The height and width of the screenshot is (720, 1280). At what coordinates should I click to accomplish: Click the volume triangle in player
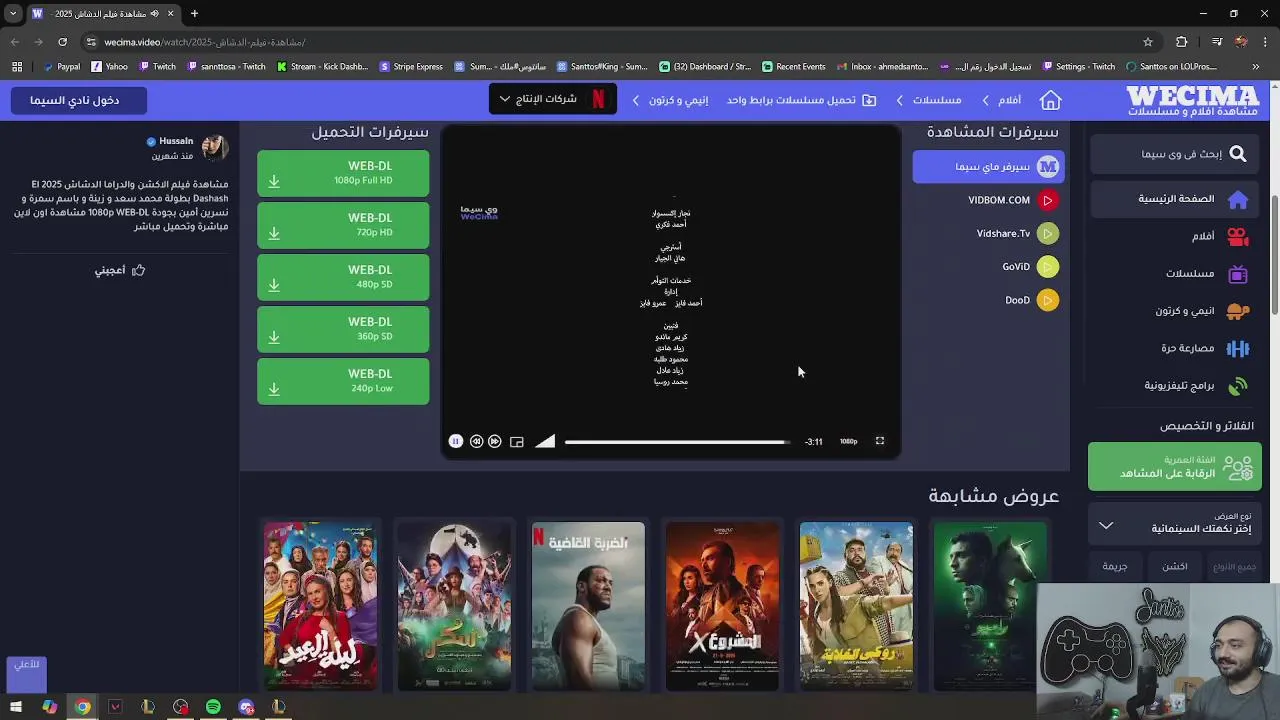545,441
